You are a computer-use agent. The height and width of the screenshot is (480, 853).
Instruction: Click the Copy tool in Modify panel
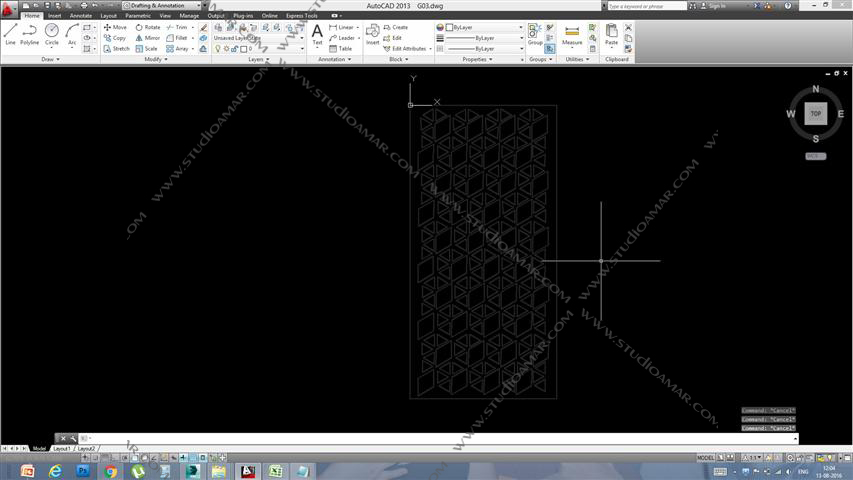pyautogui.click(x=115, y=38)
